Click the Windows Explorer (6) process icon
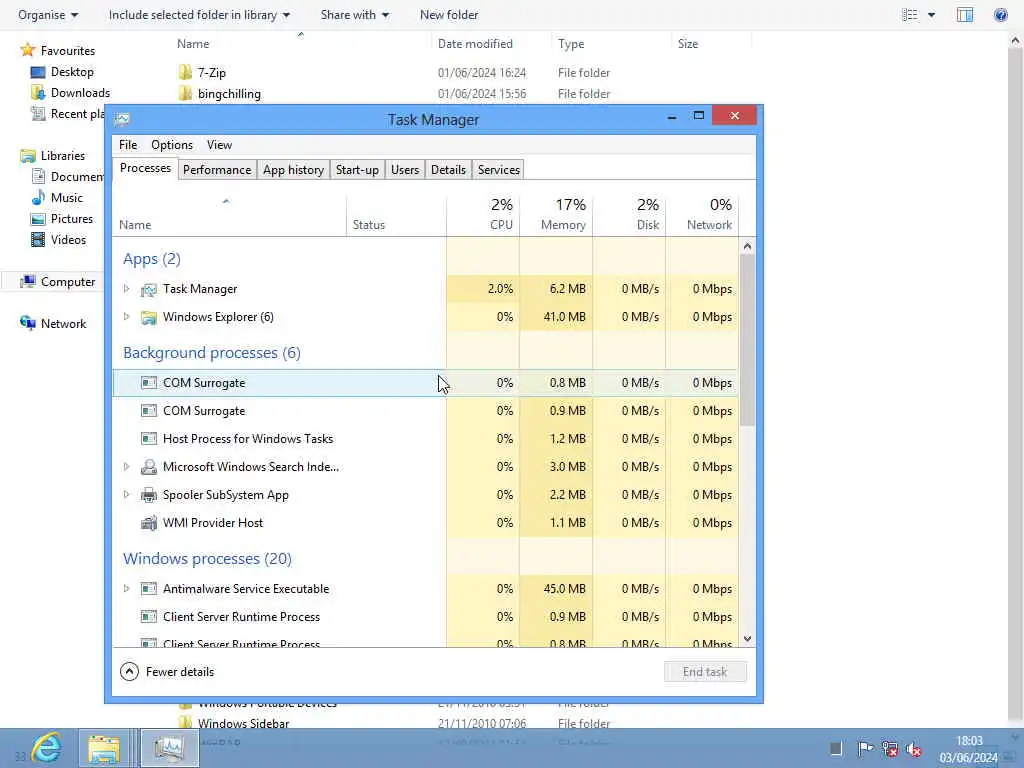Image resolution: width=1024 pixels, height=768 pixels. pos(149,317)
